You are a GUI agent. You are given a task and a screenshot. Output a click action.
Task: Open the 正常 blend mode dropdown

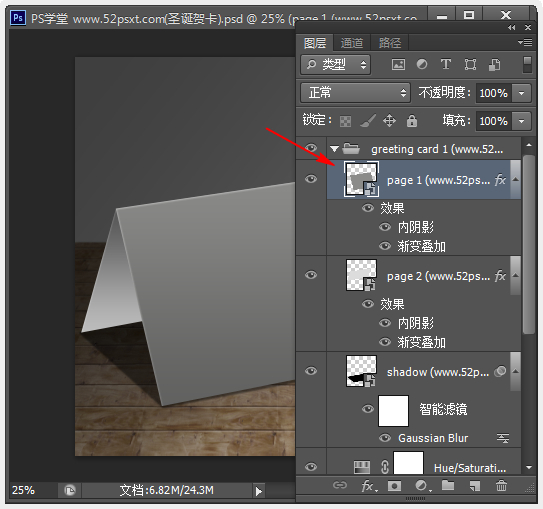[x=355, y=93]
